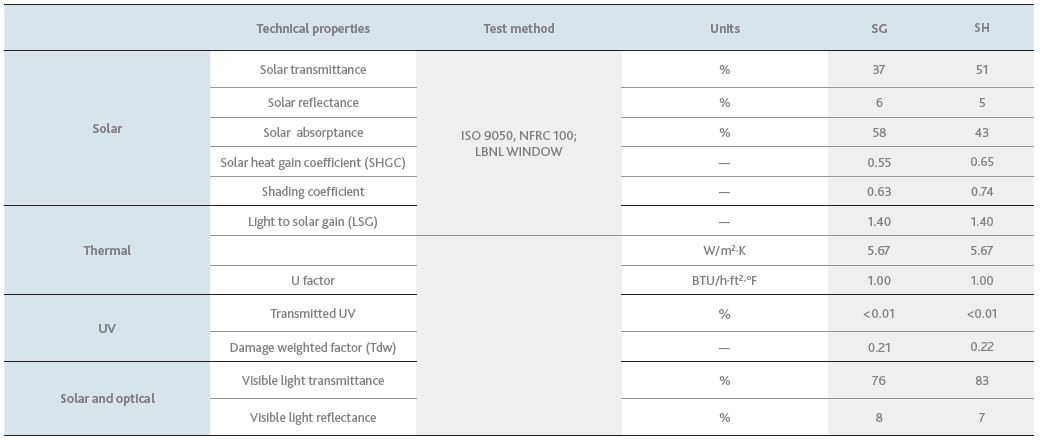Select the W/m²·K units cell
The image size is (1040, 441).
click(724, 251)
